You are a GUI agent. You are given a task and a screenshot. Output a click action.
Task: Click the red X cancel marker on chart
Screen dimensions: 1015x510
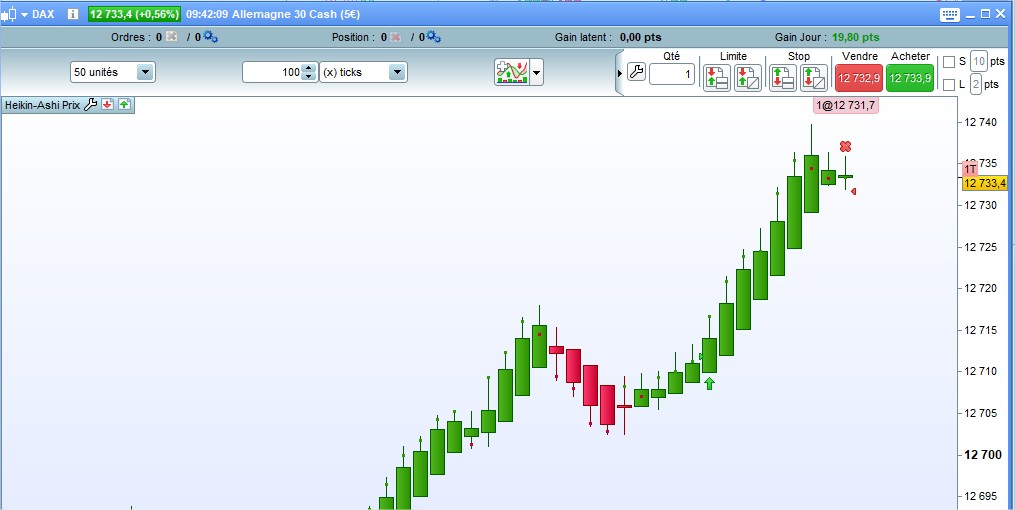click(x=845, y=147)
